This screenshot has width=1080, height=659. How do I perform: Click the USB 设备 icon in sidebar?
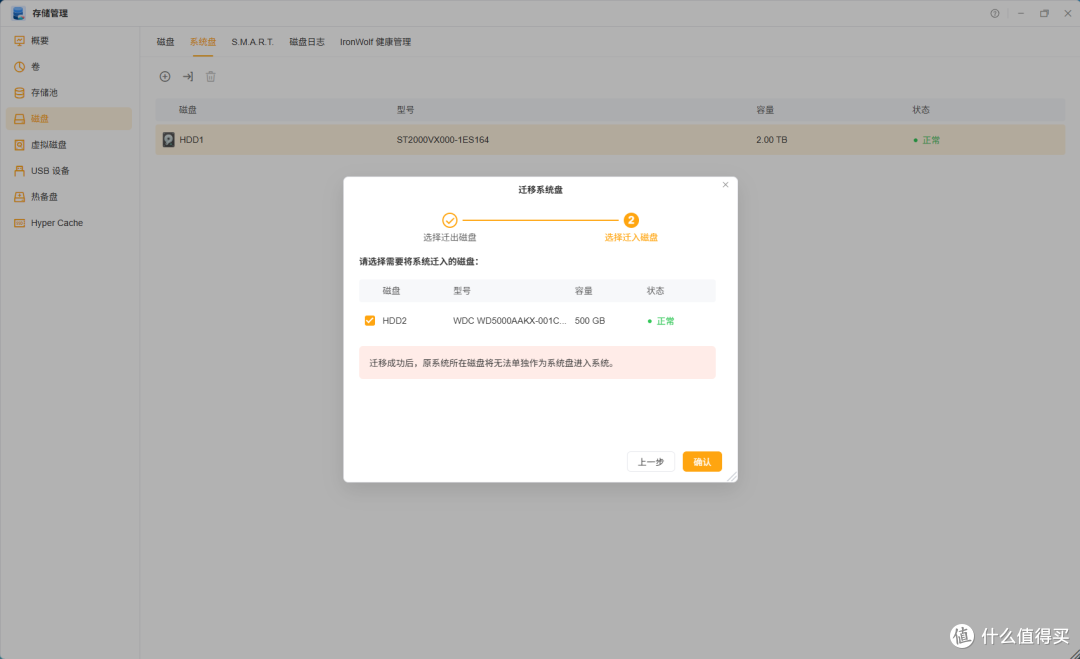coord(19,171)
